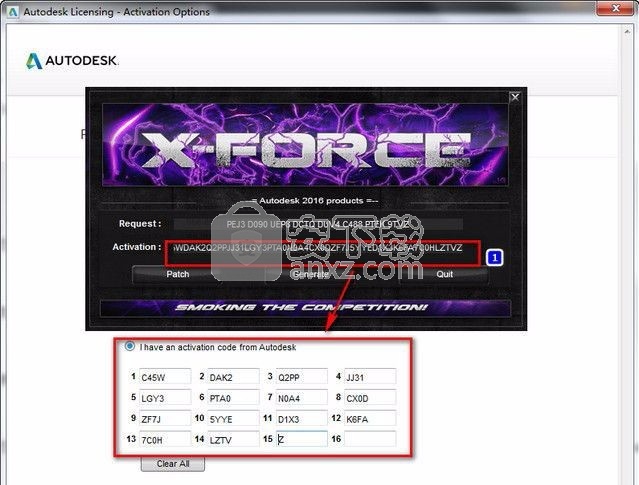Click the 'Activation :' label in X-Force

[137, 247]
